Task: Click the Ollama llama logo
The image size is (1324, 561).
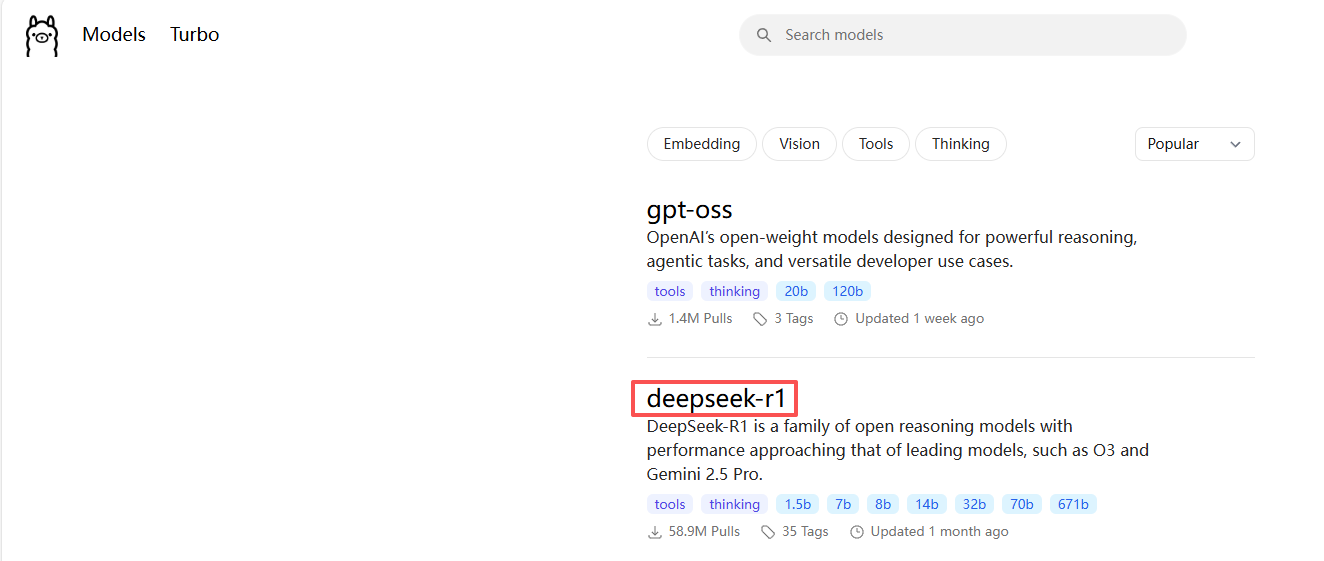Action: [42, 35]
